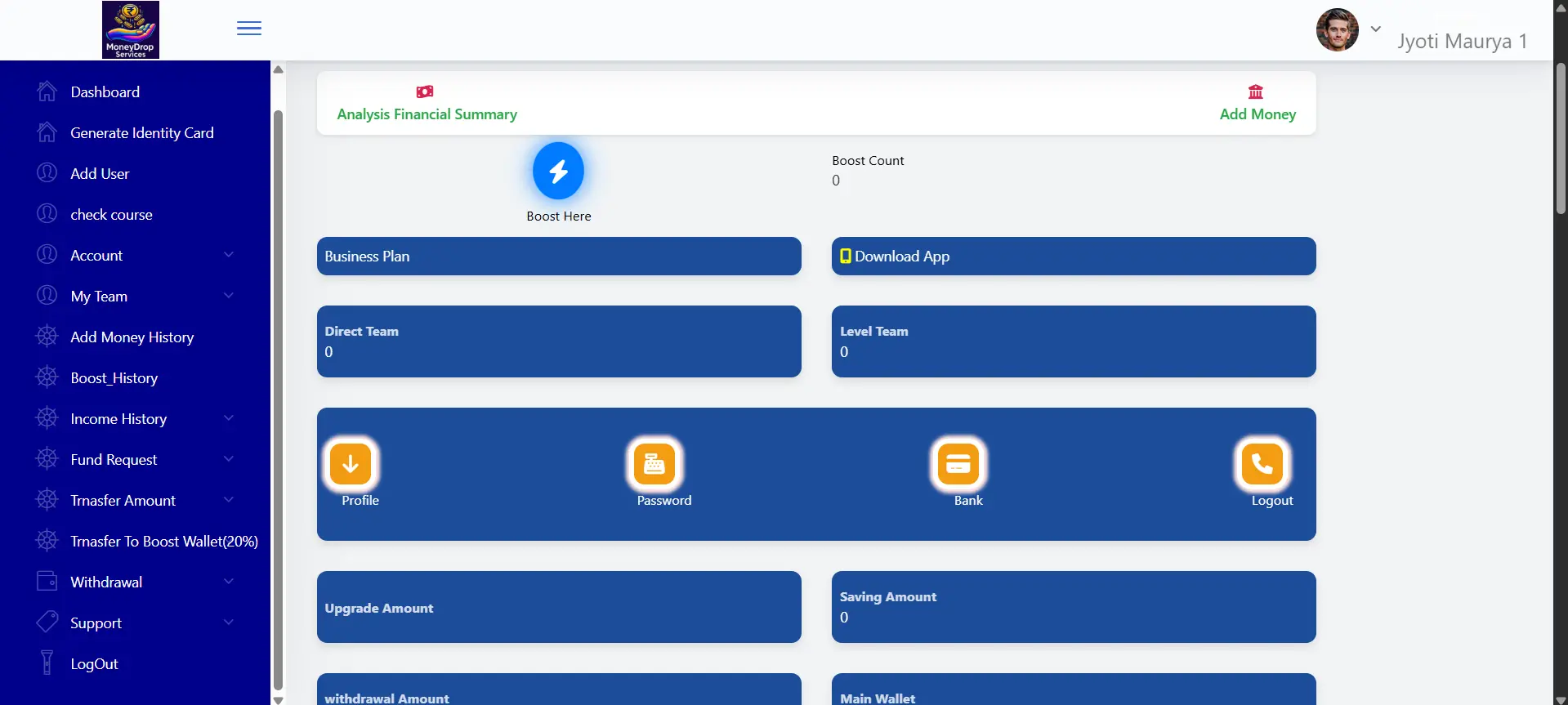Click the Withdrawal wallet icon
Viewport: 1568px width, 705px height.
[47, 582]
